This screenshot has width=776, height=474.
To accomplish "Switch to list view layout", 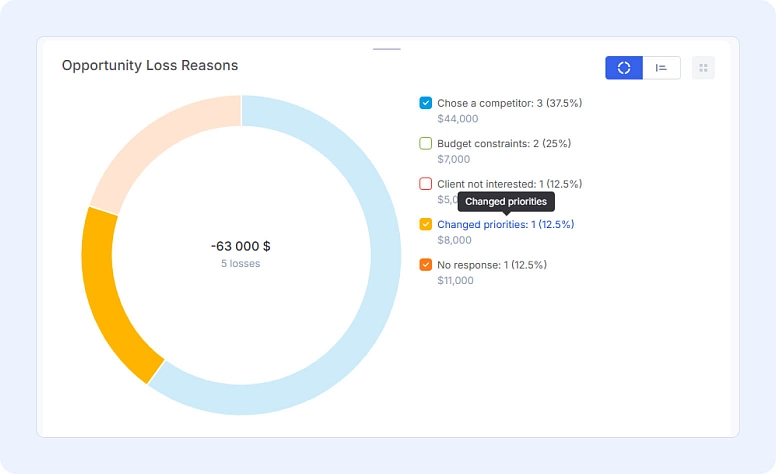I will [661, 68].
